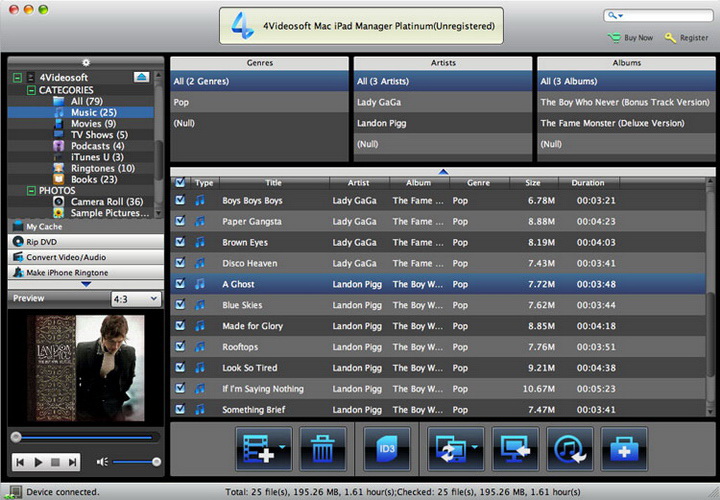
Task: Open the blue toolbox icon
Action: click(x=623, y=449)
